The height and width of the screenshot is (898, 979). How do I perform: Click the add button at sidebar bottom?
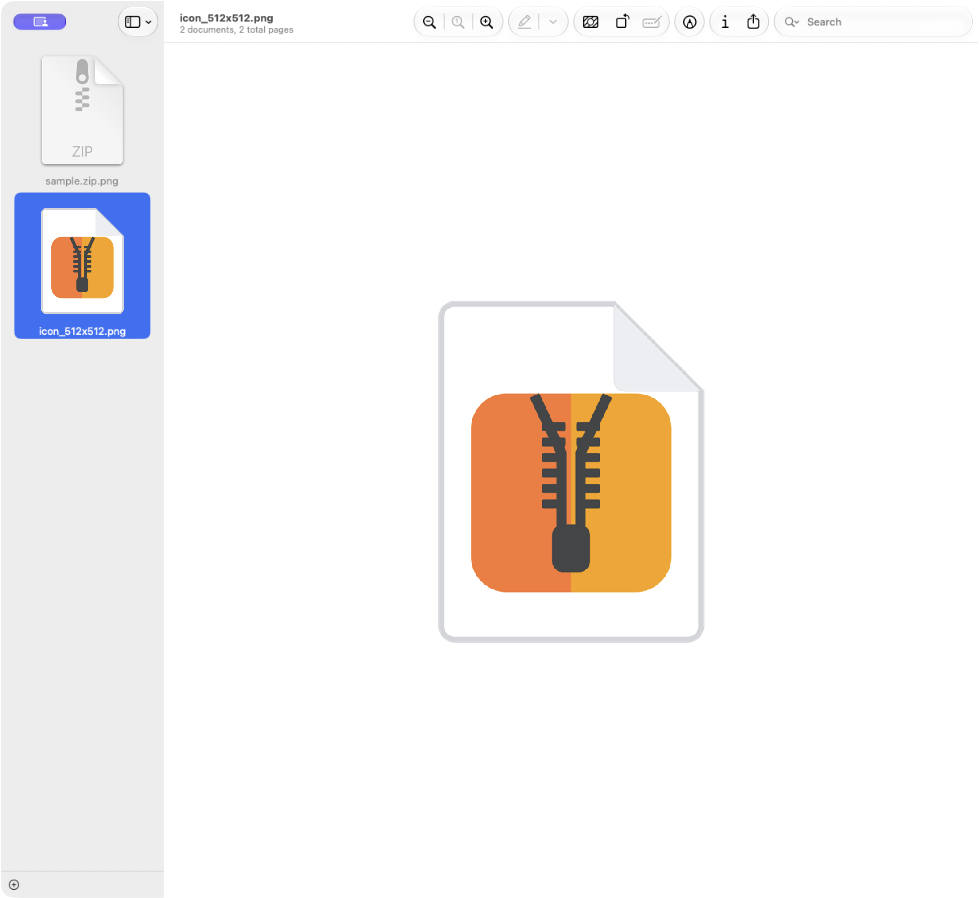[x=14, y=885]
